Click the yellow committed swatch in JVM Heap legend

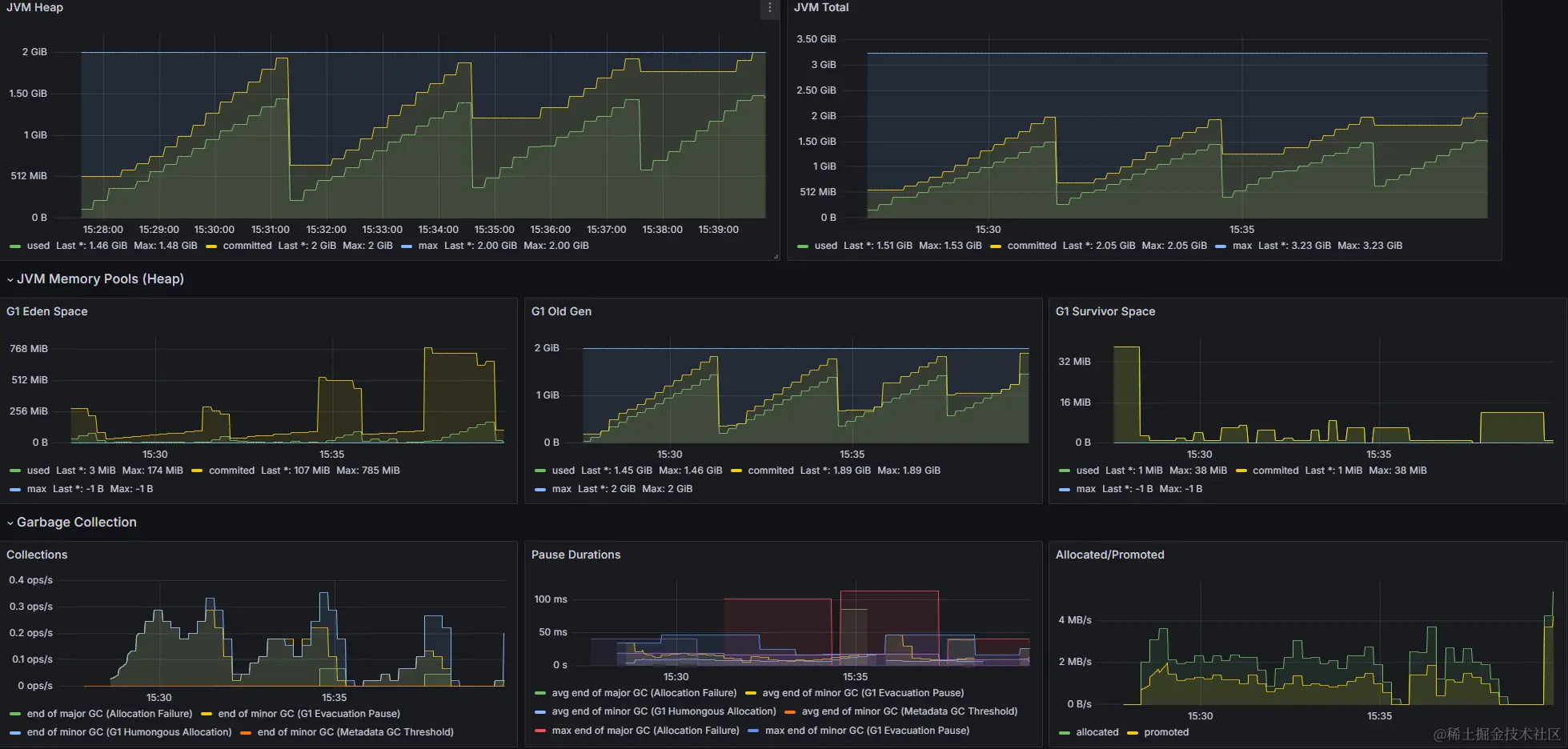(211, 246)
